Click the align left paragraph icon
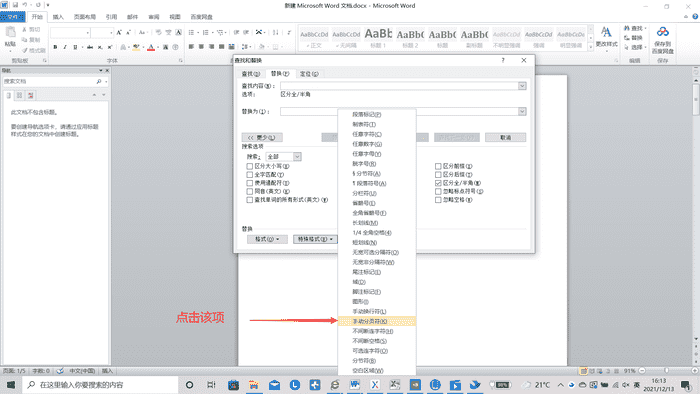 click(191, 46)
